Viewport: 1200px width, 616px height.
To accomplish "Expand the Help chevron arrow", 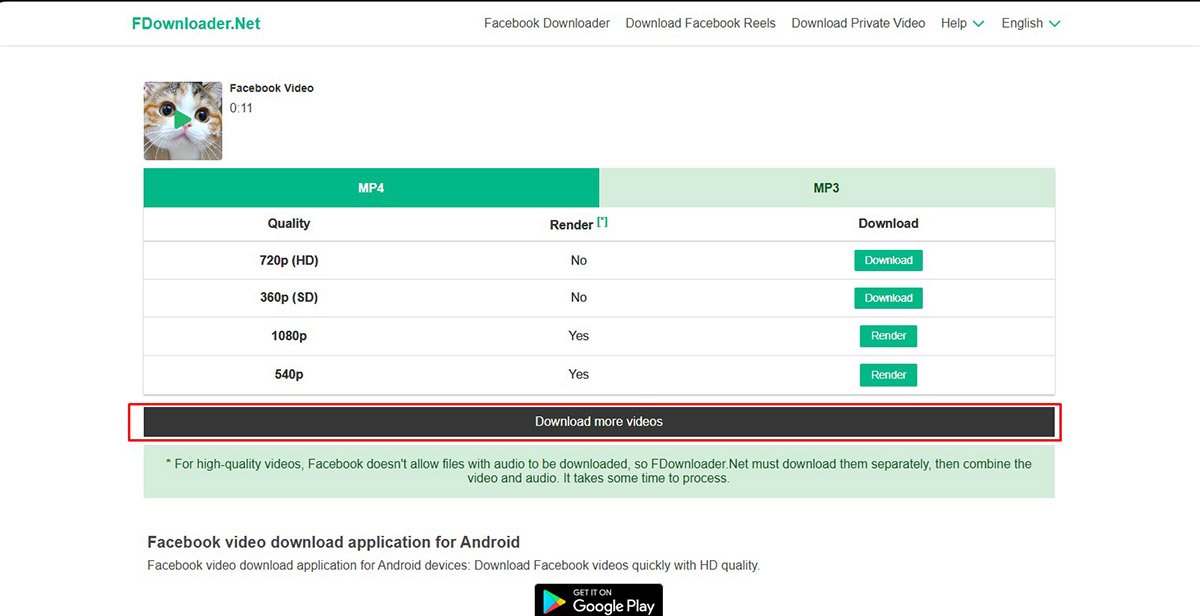I will point(978,23).
